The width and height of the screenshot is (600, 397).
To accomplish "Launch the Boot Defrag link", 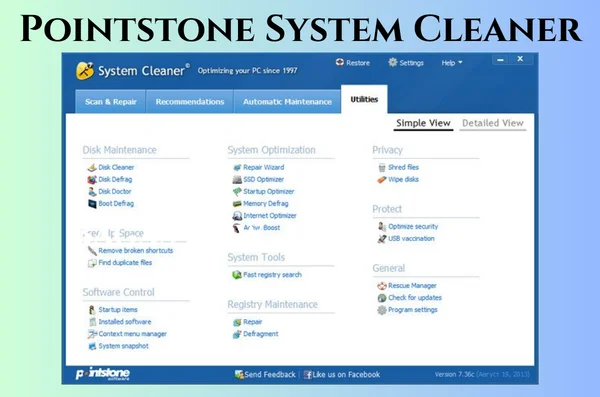I will pyautogui.click(x=116, y=204).
